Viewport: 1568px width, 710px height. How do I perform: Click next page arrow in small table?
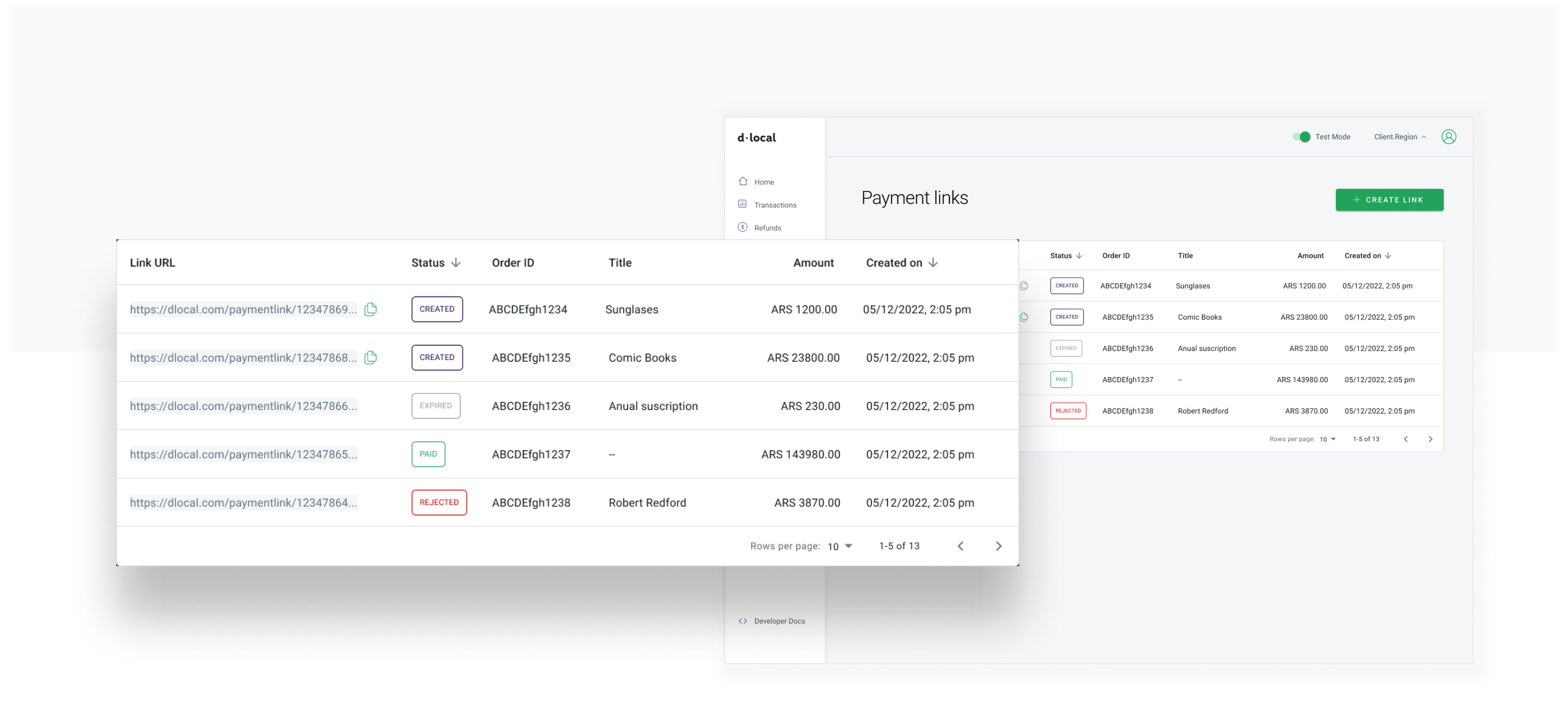pos(1430,439)
